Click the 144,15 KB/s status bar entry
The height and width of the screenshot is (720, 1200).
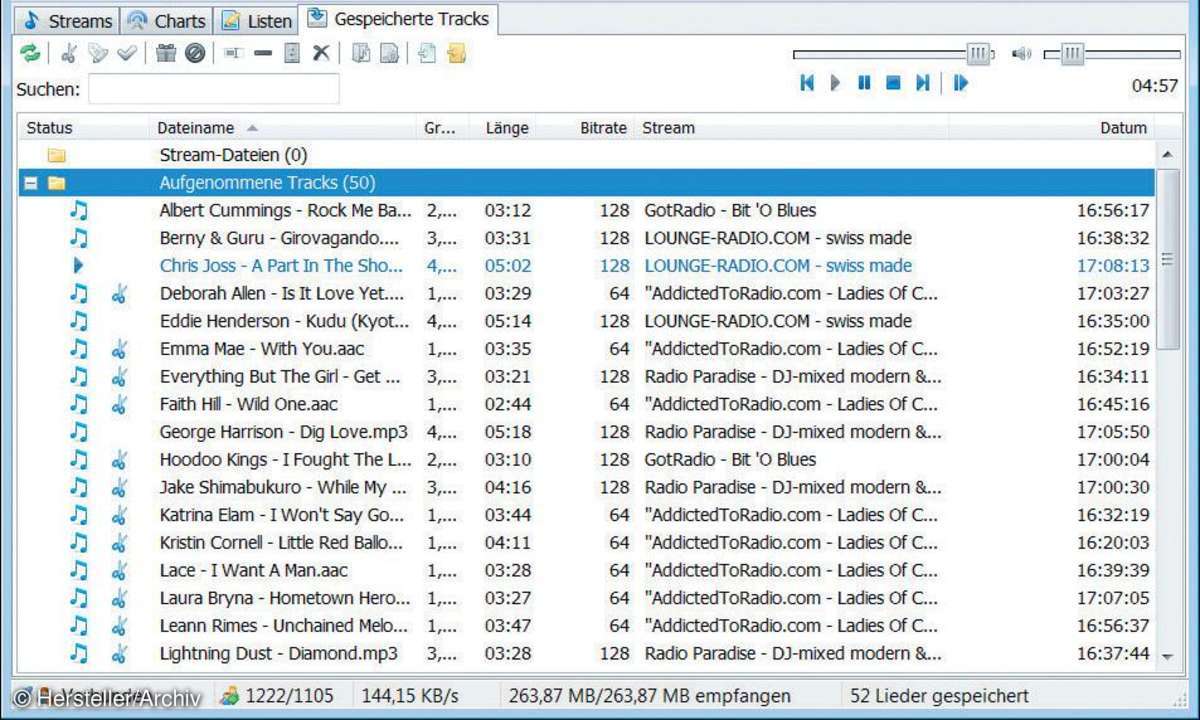point(409,696)
